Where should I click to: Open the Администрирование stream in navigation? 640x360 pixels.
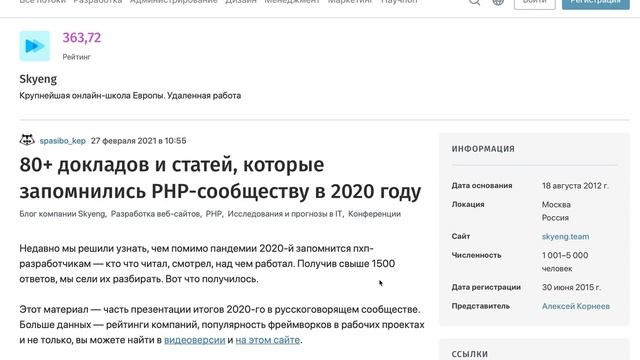click(x=173, y=2)
